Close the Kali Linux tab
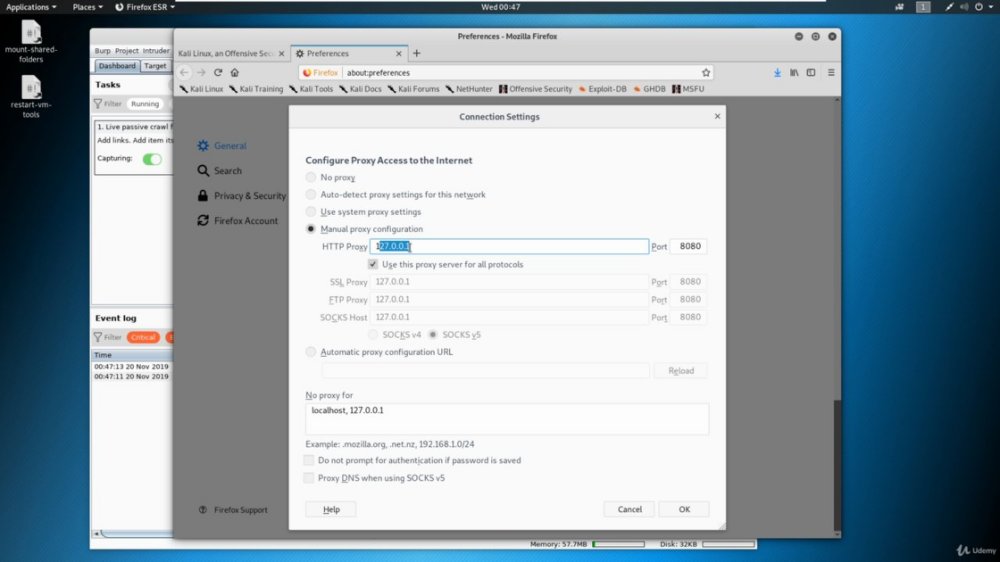Viewport: 1000px width, 562px height. click(281, 54)
